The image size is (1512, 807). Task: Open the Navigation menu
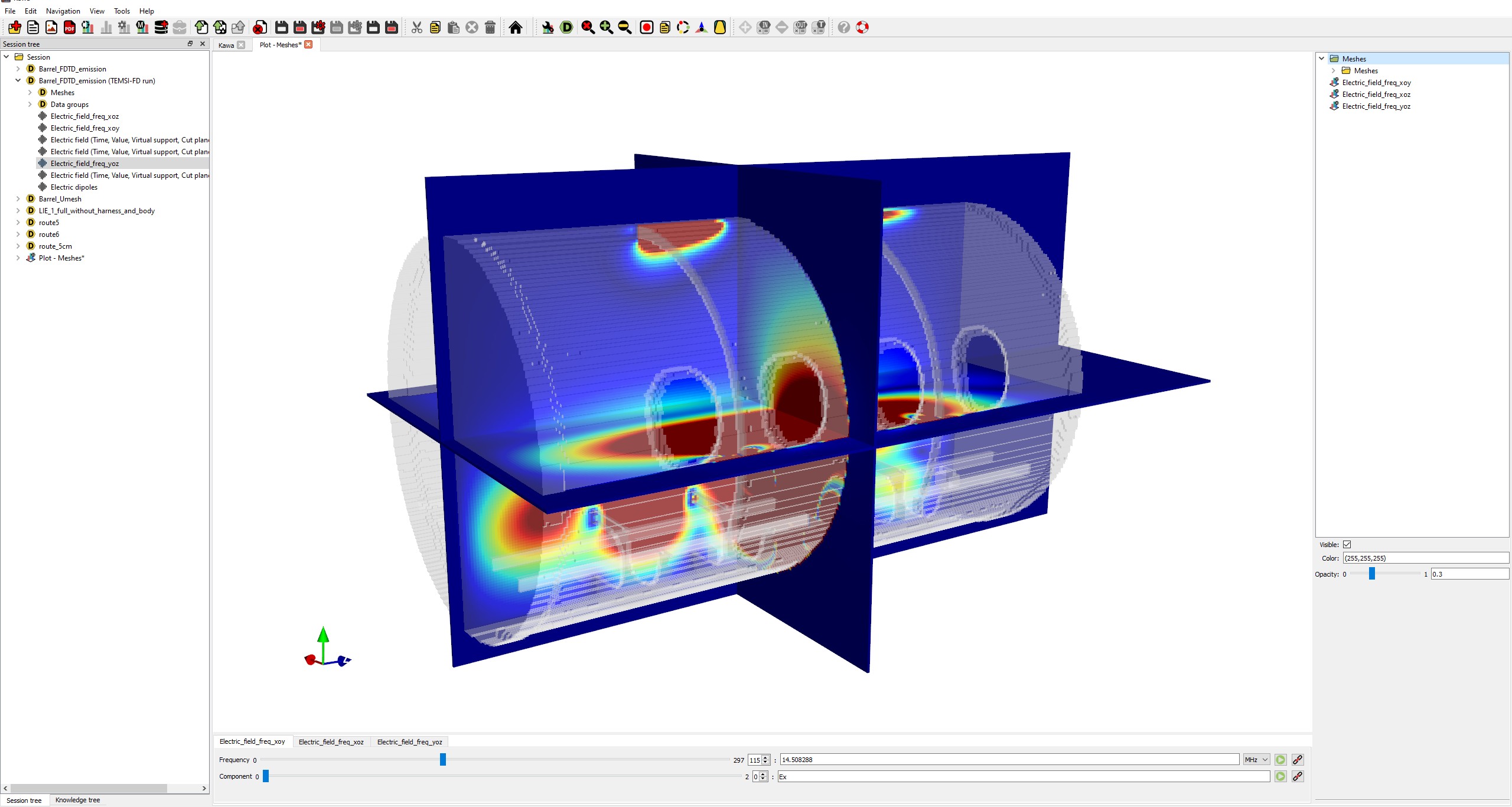coord(63,11)
